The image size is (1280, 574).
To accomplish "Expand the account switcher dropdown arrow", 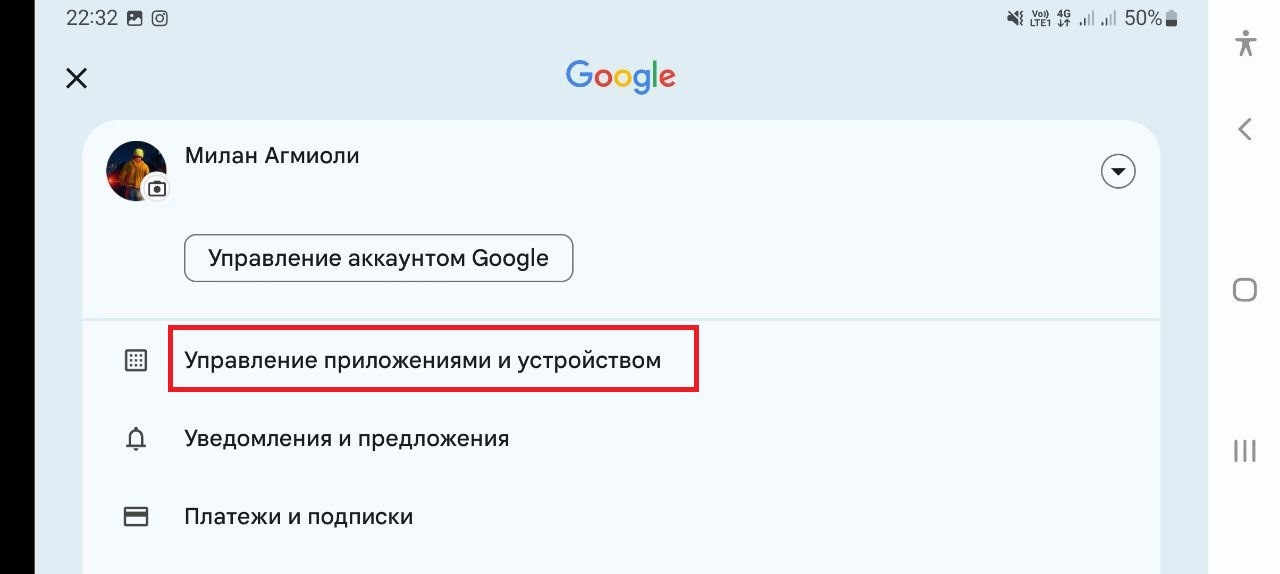I will pyautogui.click(x=1118, y=172).
